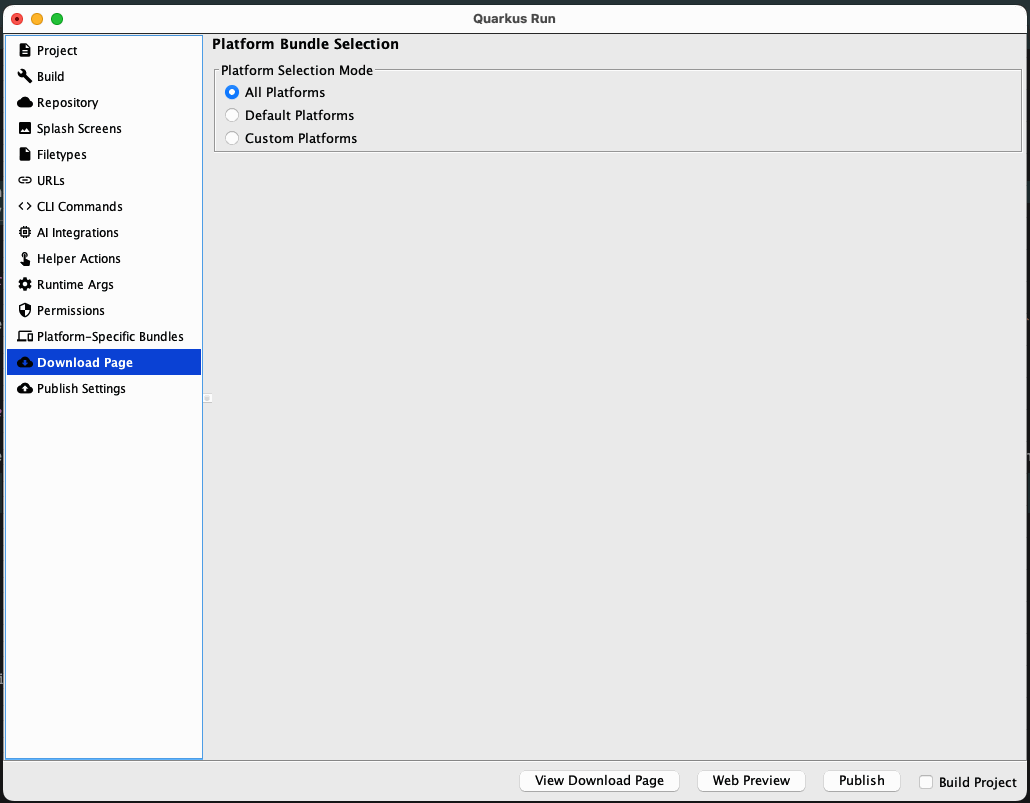Click the URLs link chain icon
Viewport: 1030px width, 803px height.
point(25,180)
